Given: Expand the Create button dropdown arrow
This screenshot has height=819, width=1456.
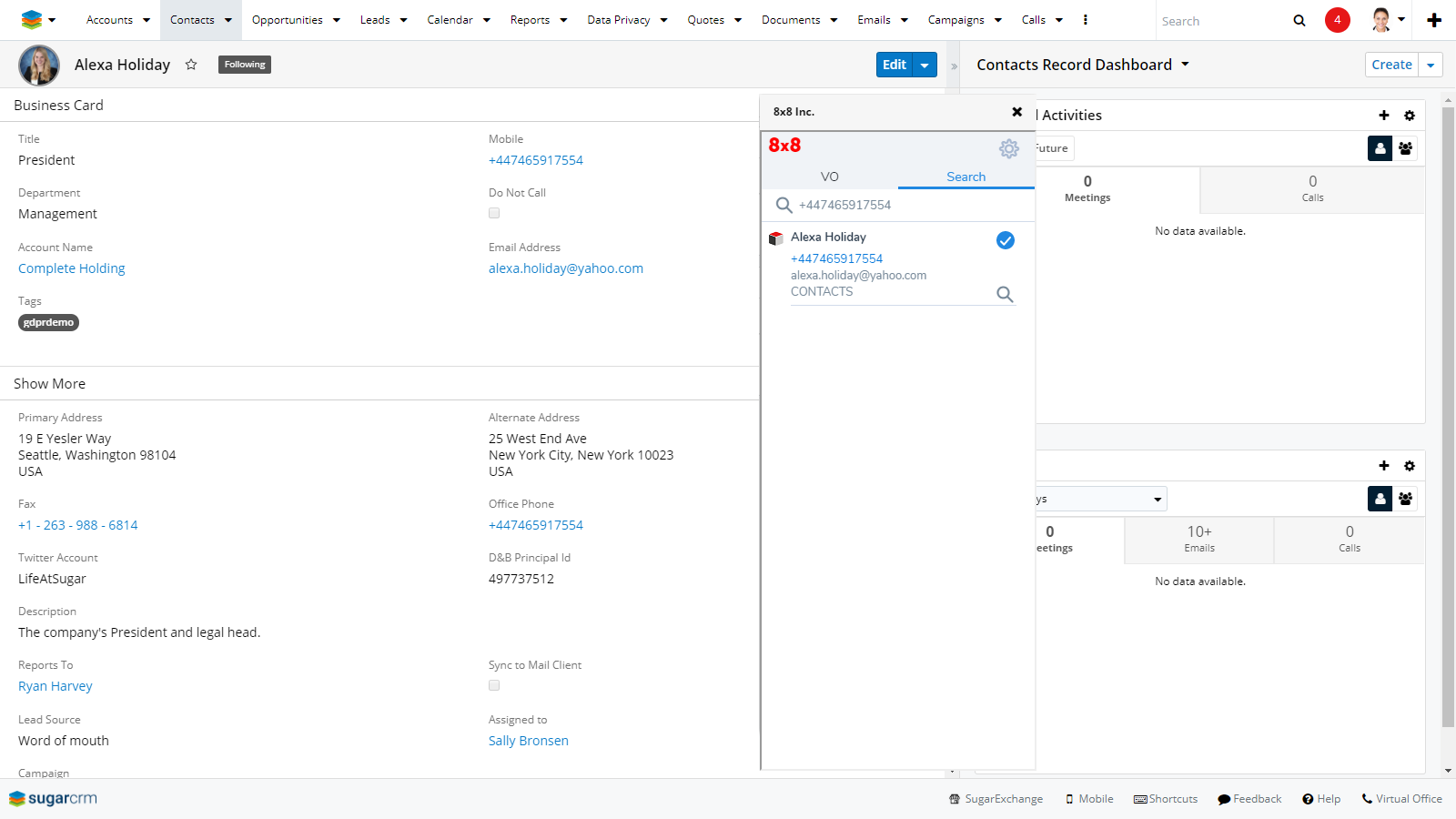Looking at the screenshot, I should tap(1431, 65).
